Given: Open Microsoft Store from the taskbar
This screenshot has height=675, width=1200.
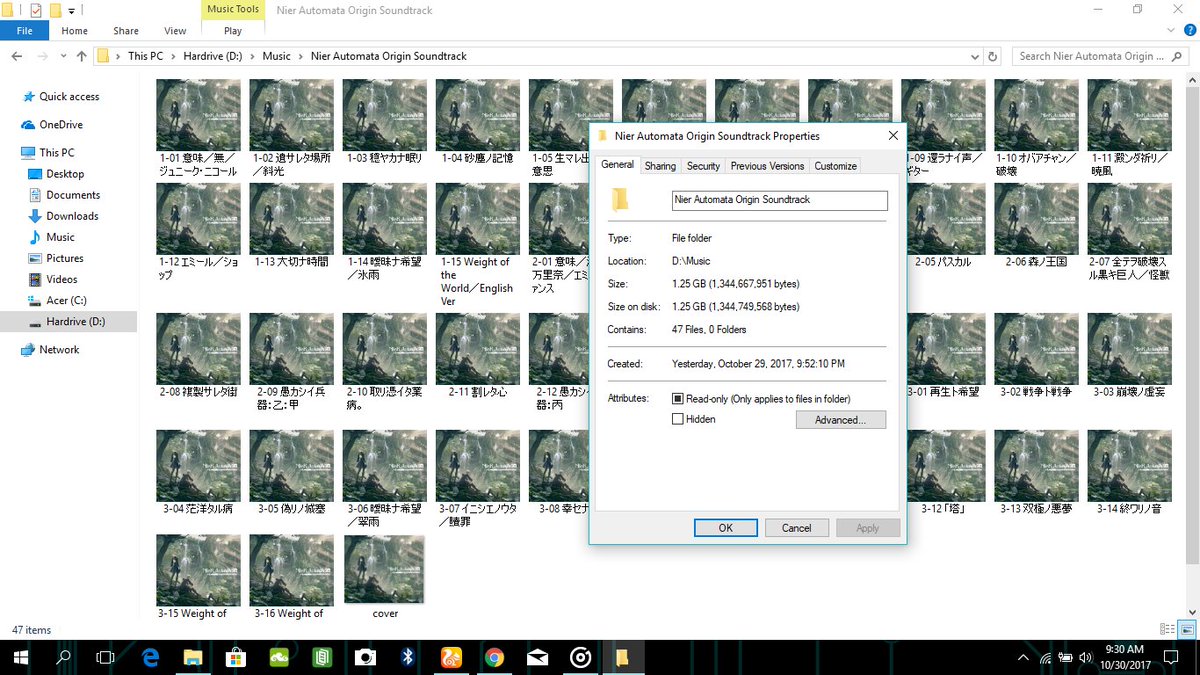Looking at the screenshot, I should 237,657.
